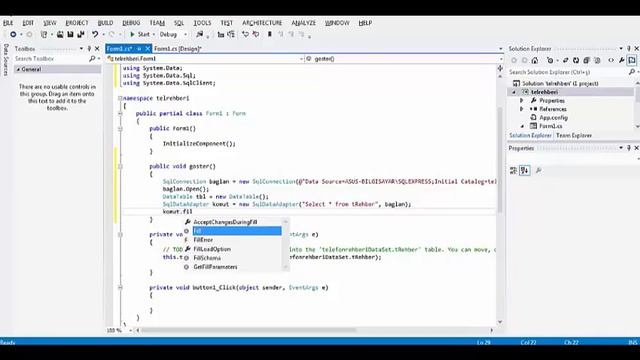Open the FILE menu

pyautogui.click(x=8, y=23)
